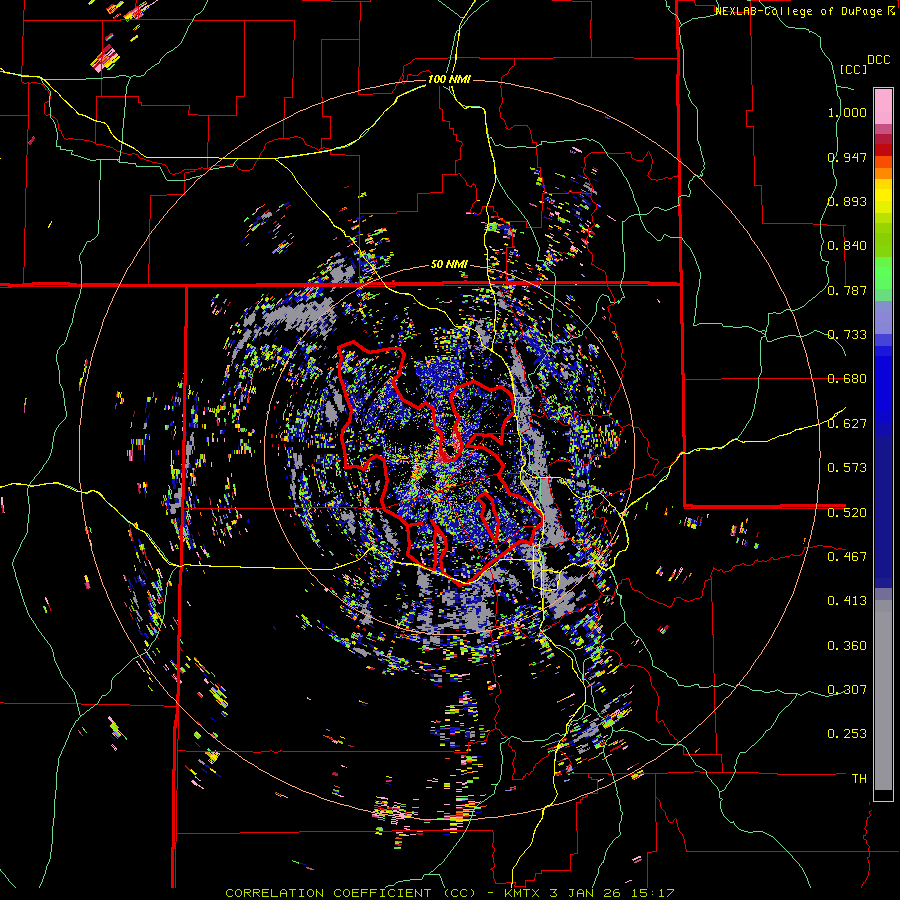Click the 0.413 scale value
Screen dimensions: 900x900
(847, 601)
